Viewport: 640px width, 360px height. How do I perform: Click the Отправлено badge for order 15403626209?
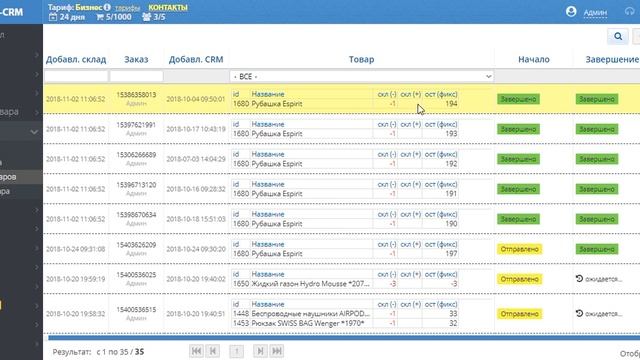(519, 249)
